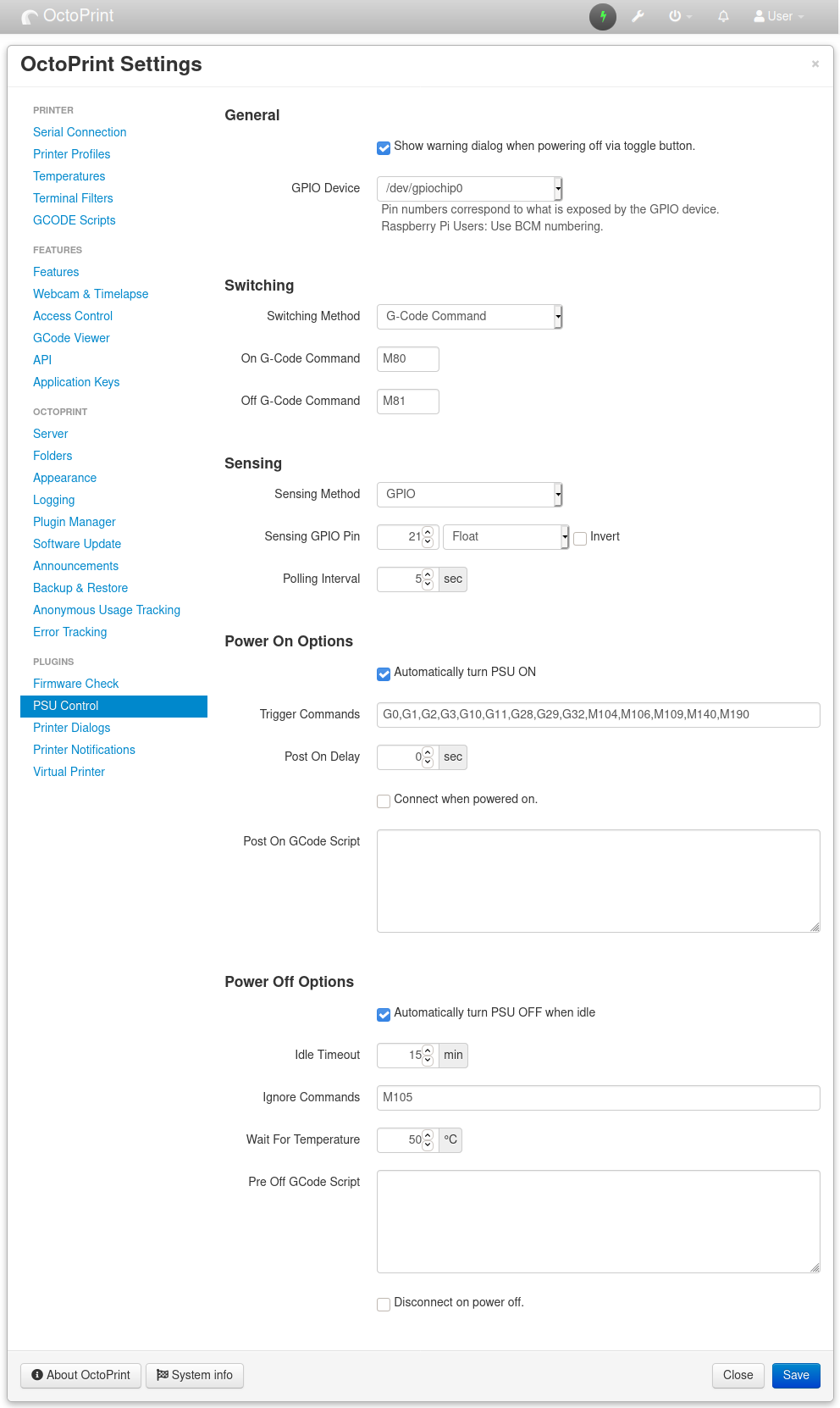Toggle the Invert sensing pin checkbox
Screen dimensions: 840x1408
[580, 538]
